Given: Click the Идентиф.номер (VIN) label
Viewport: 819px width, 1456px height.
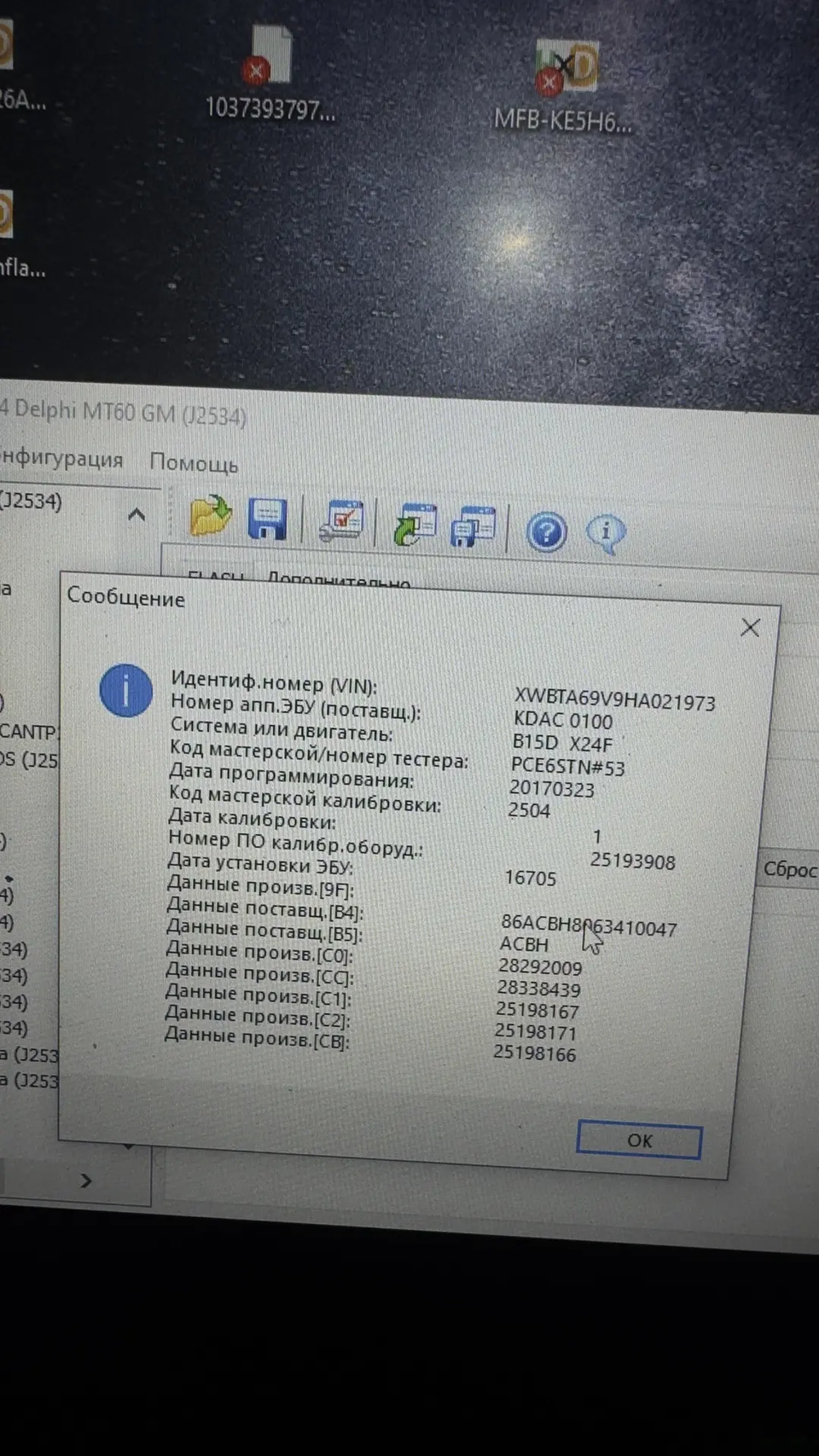Looking at the screenshot, I should tap(274, 683).
